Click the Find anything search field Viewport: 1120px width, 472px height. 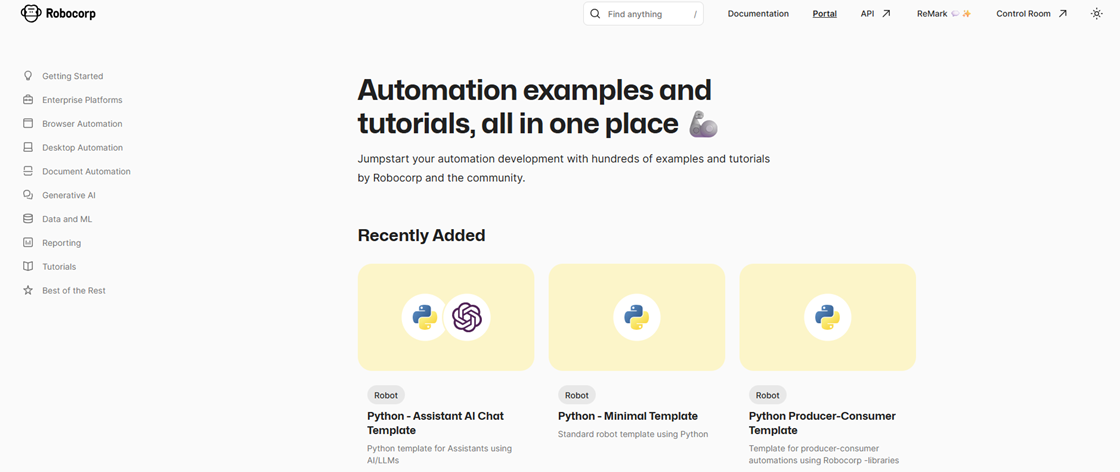pos(643,14)
